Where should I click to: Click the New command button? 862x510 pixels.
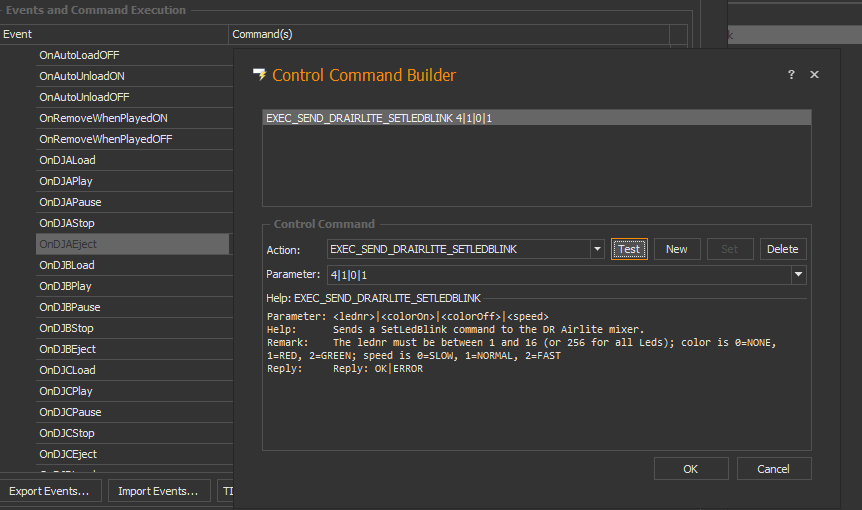[x=677, y=249]
